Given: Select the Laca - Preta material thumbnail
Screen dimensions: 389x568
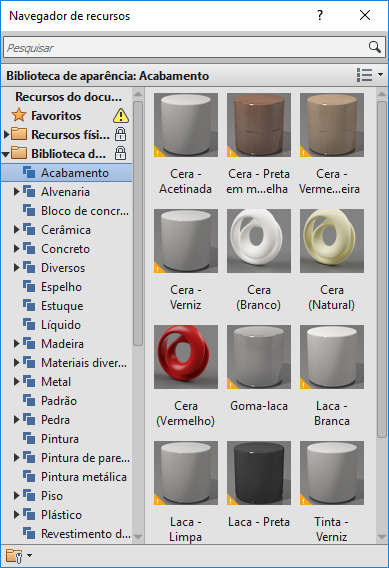Looking at the screenshot, I should tap(259, 473).
